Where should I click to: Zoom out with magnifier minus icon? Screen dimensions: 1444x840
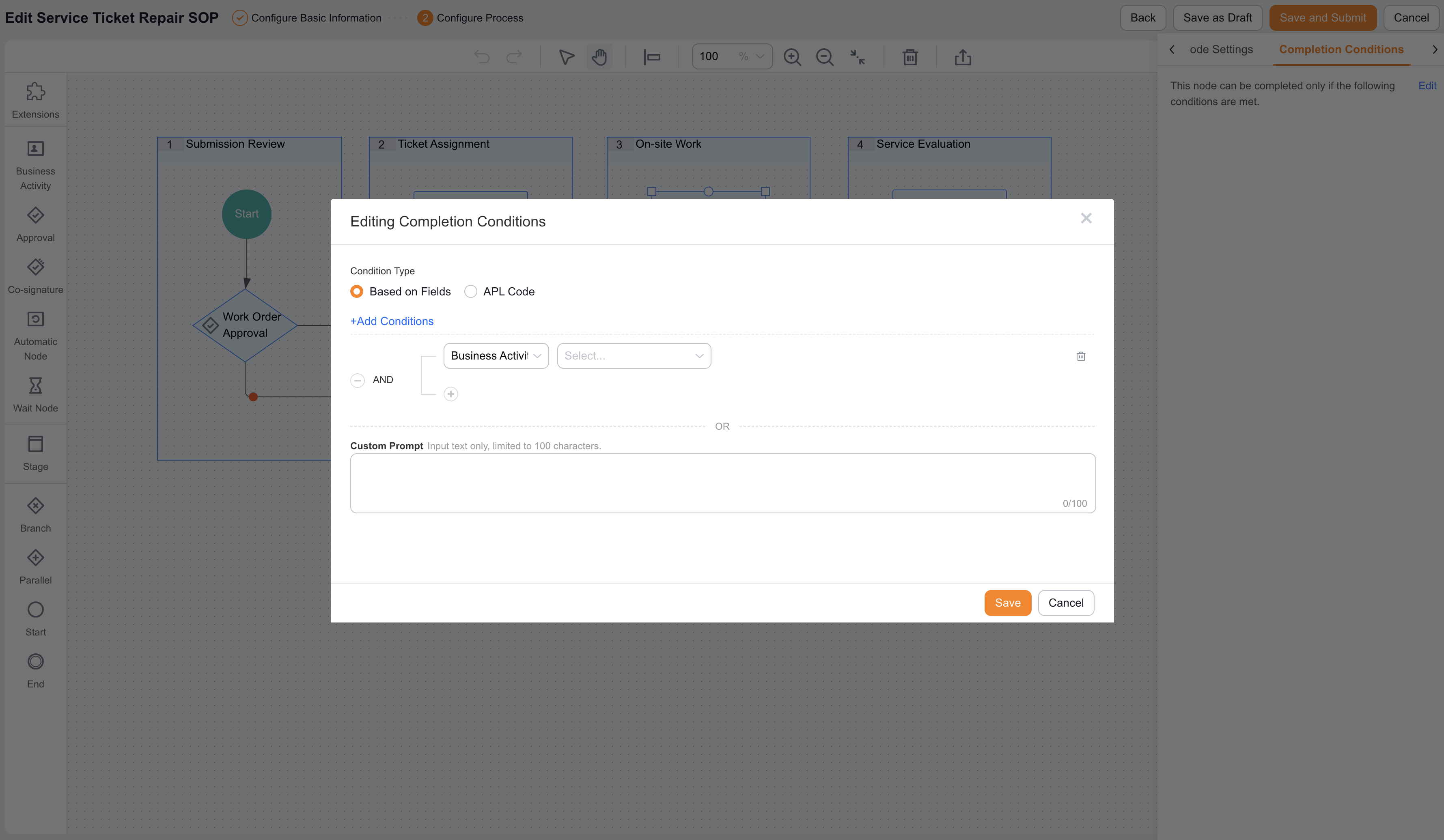pyautogui.click(x=825, y=57)
